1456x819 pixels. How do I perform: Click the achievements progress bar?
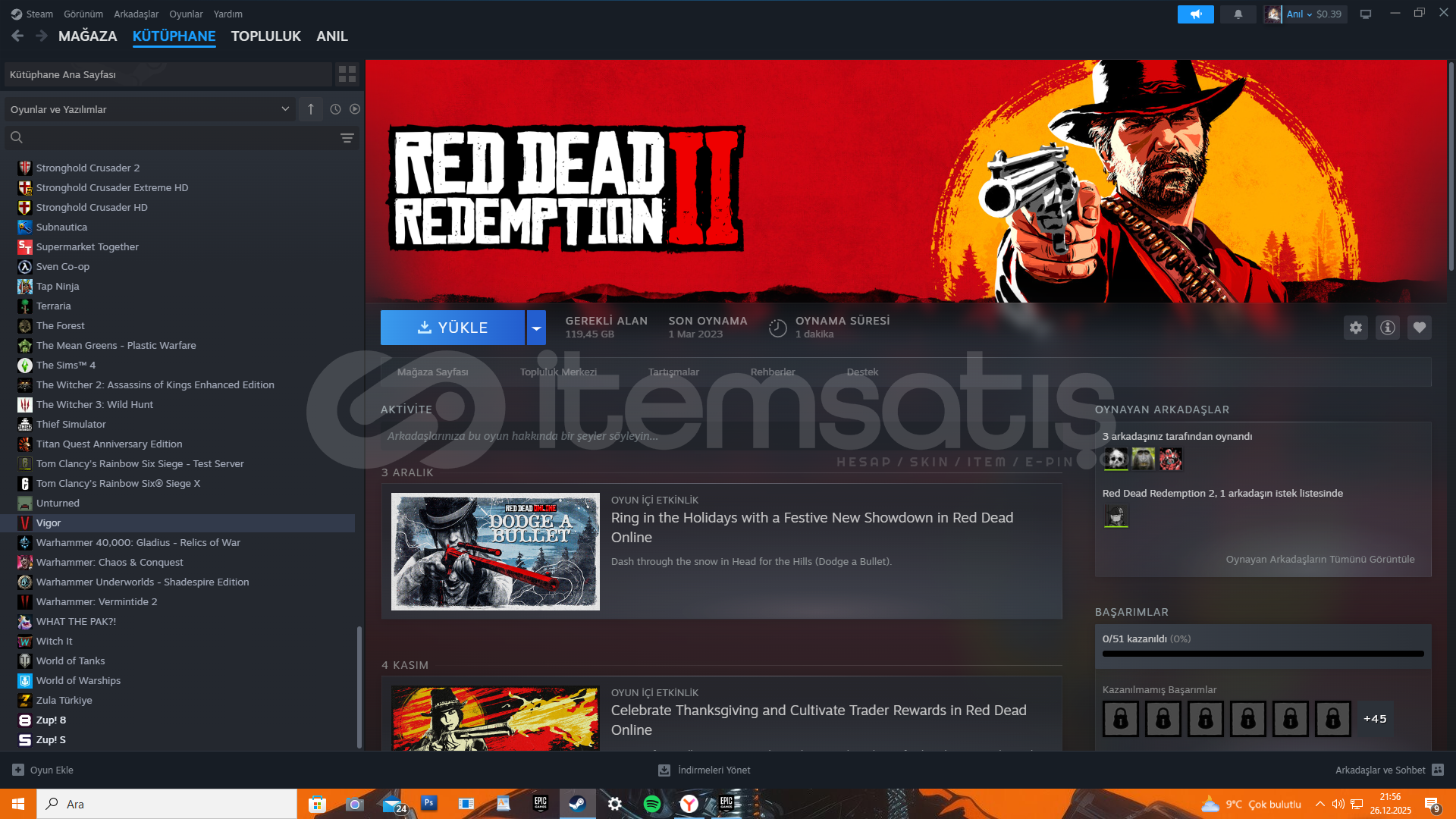click(1263, 654)
